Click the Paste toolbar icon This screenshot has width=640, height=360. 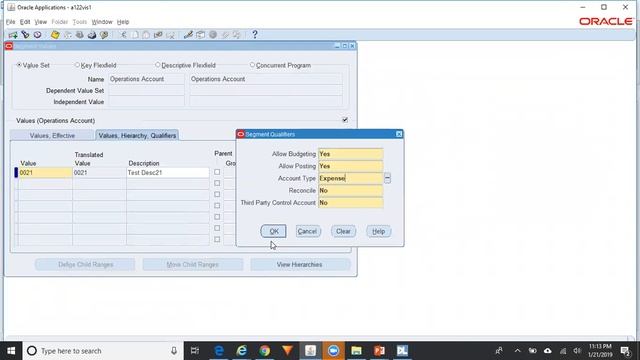(146, 35)
